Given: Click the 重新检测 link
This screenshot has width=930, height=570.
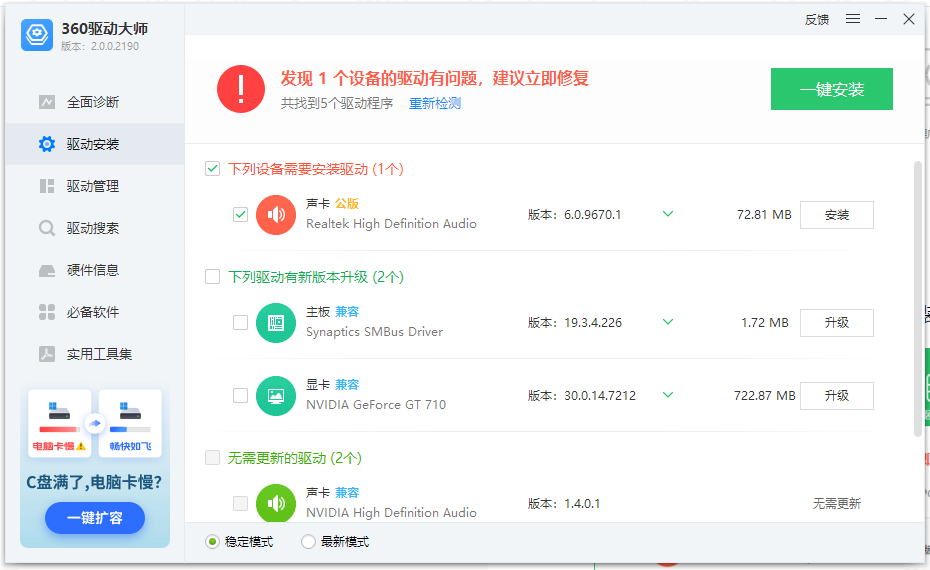Looking at the screenshot, I should [x=435, y=104].
